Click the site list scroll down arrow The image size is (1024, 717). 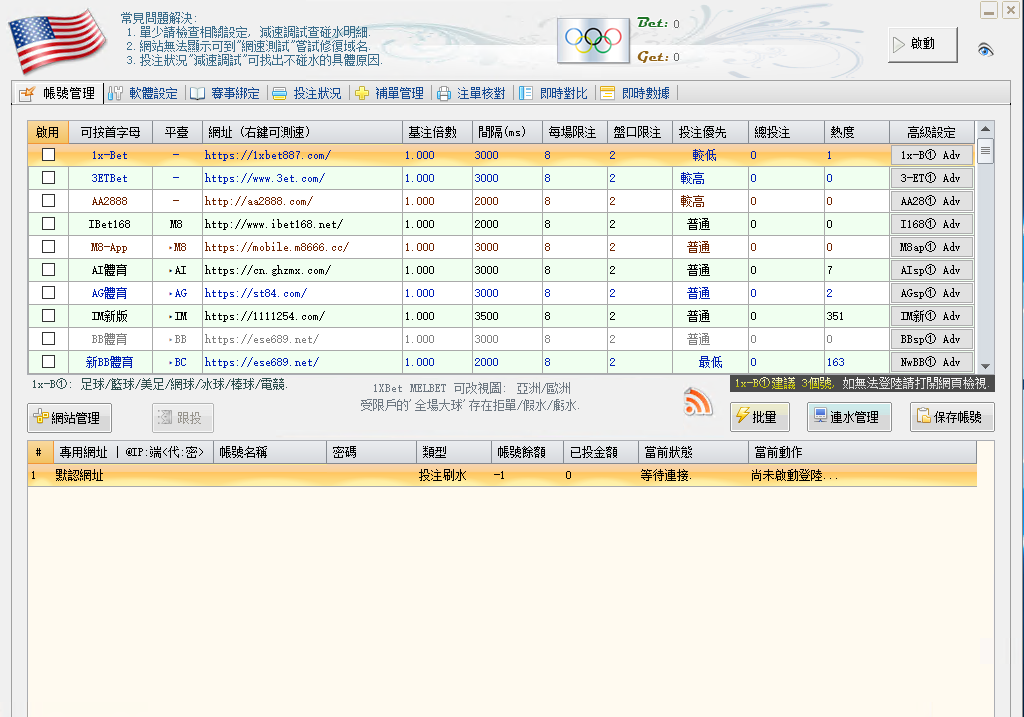(x=985, y=366)
